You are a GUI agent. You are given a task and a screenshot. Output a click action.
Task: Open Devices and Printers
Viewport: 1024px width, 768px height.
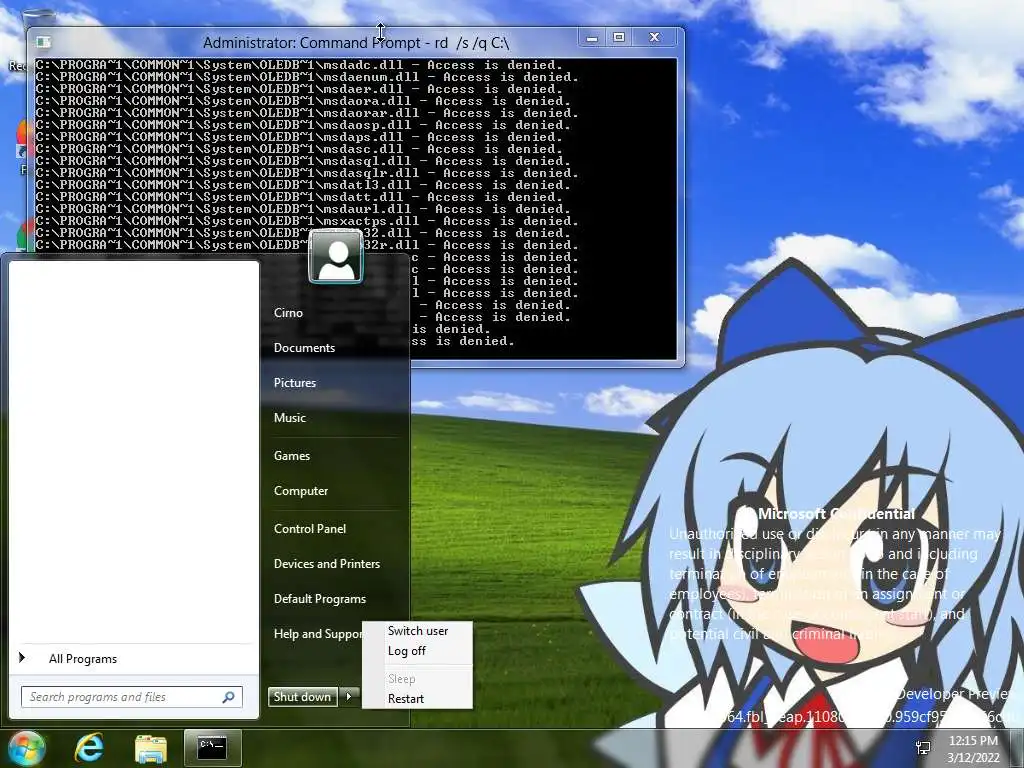[327, 564]
